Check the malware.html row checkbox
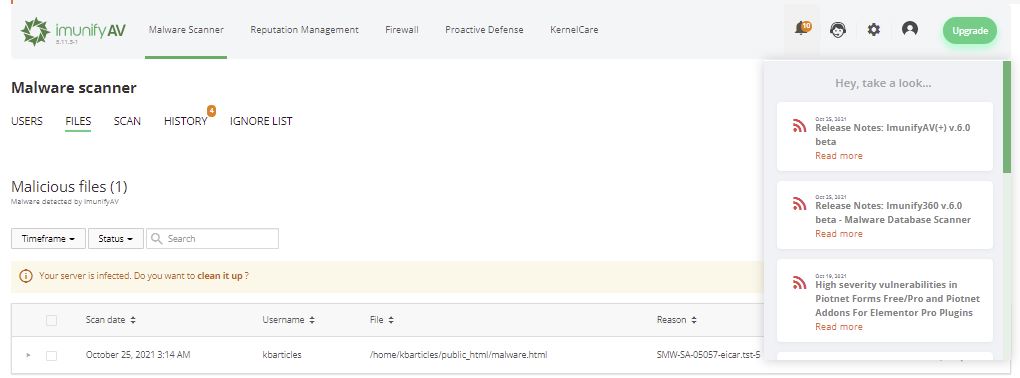The height and width of the screenshot is (378, 1020). [x=51, y=355]
